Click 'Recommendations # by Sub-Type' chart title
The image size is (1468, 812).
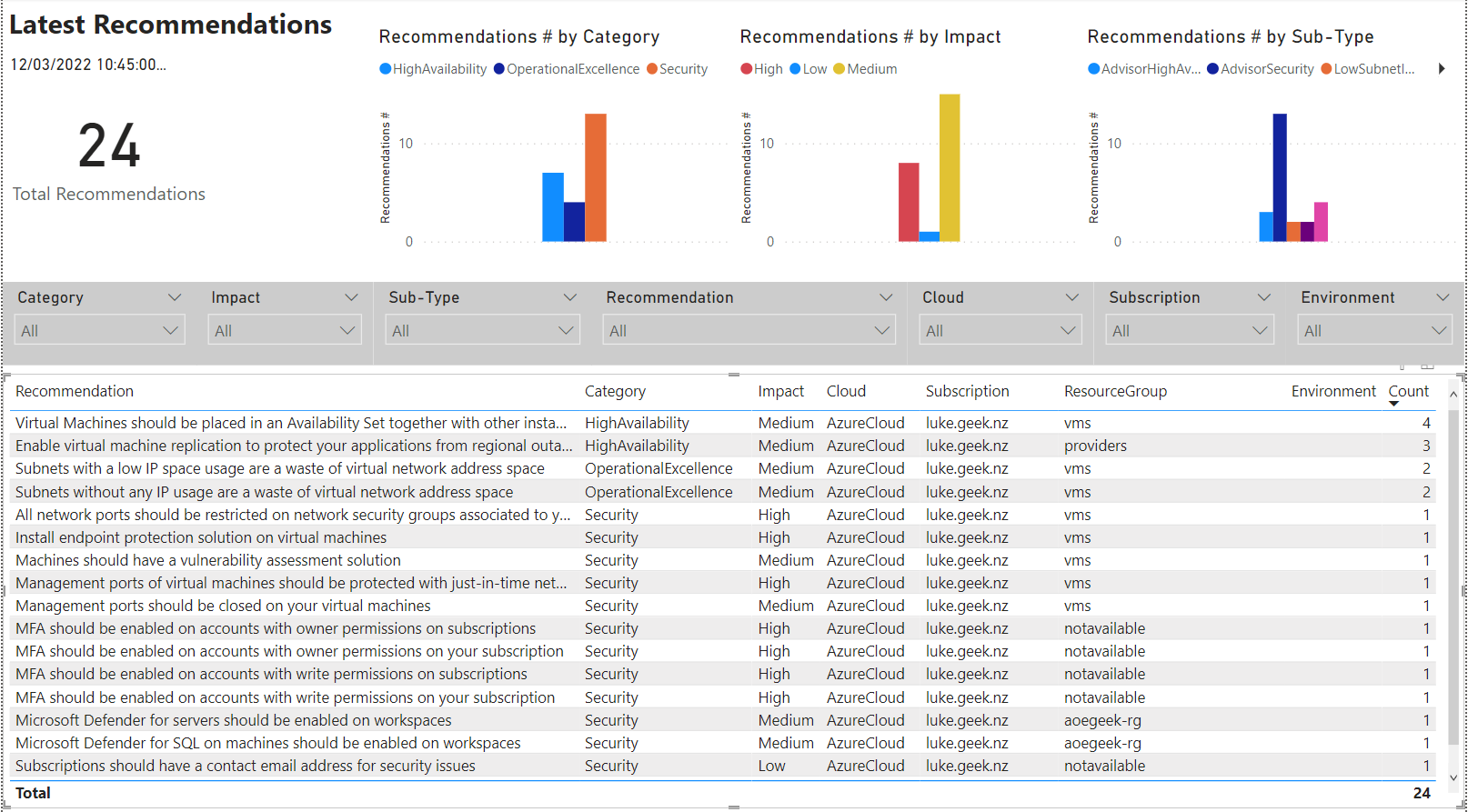click(1231, 36)
